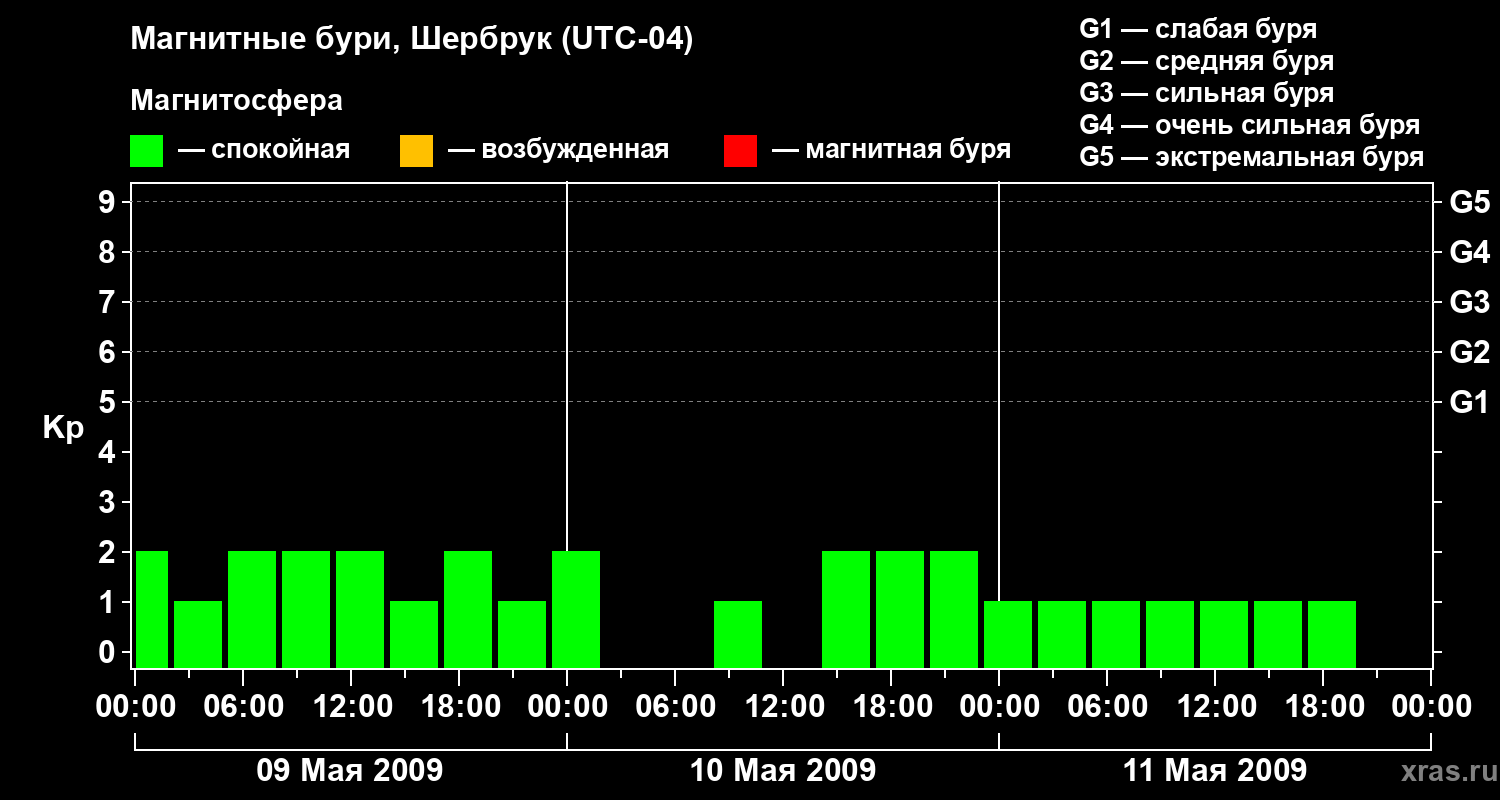Click the '09 Мая 2009' date label
Screen dimensions: 1500x800
coord(350,771)
